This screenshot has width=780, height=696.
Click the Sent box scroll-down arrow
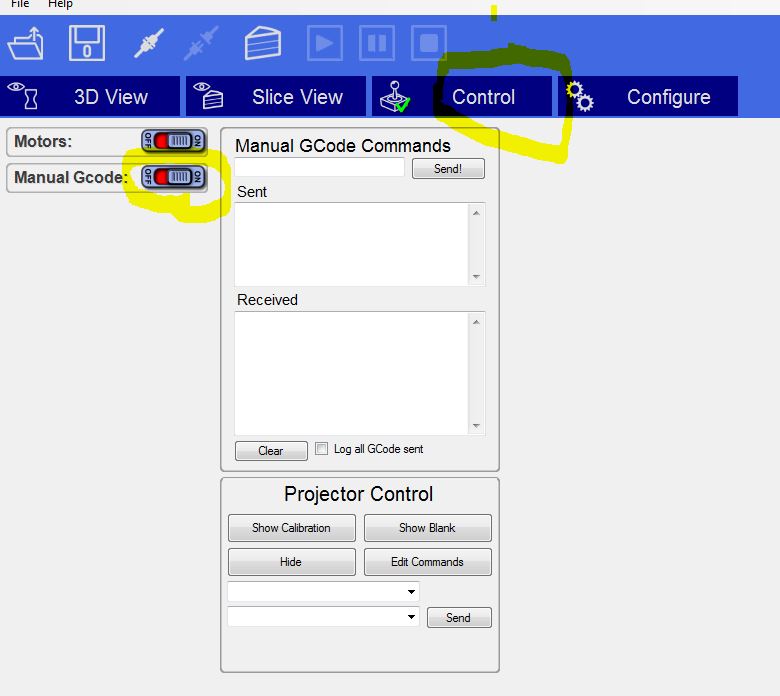click(476, 277)
